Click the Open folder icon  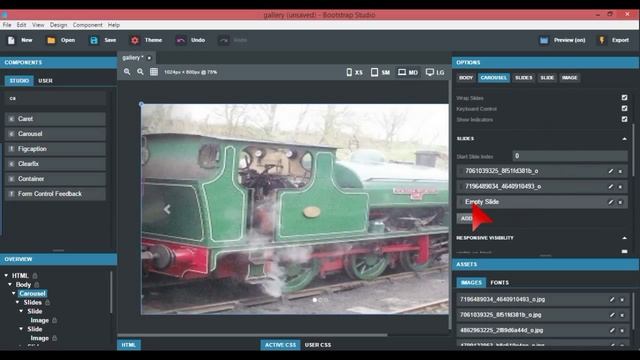coord(51,40)
